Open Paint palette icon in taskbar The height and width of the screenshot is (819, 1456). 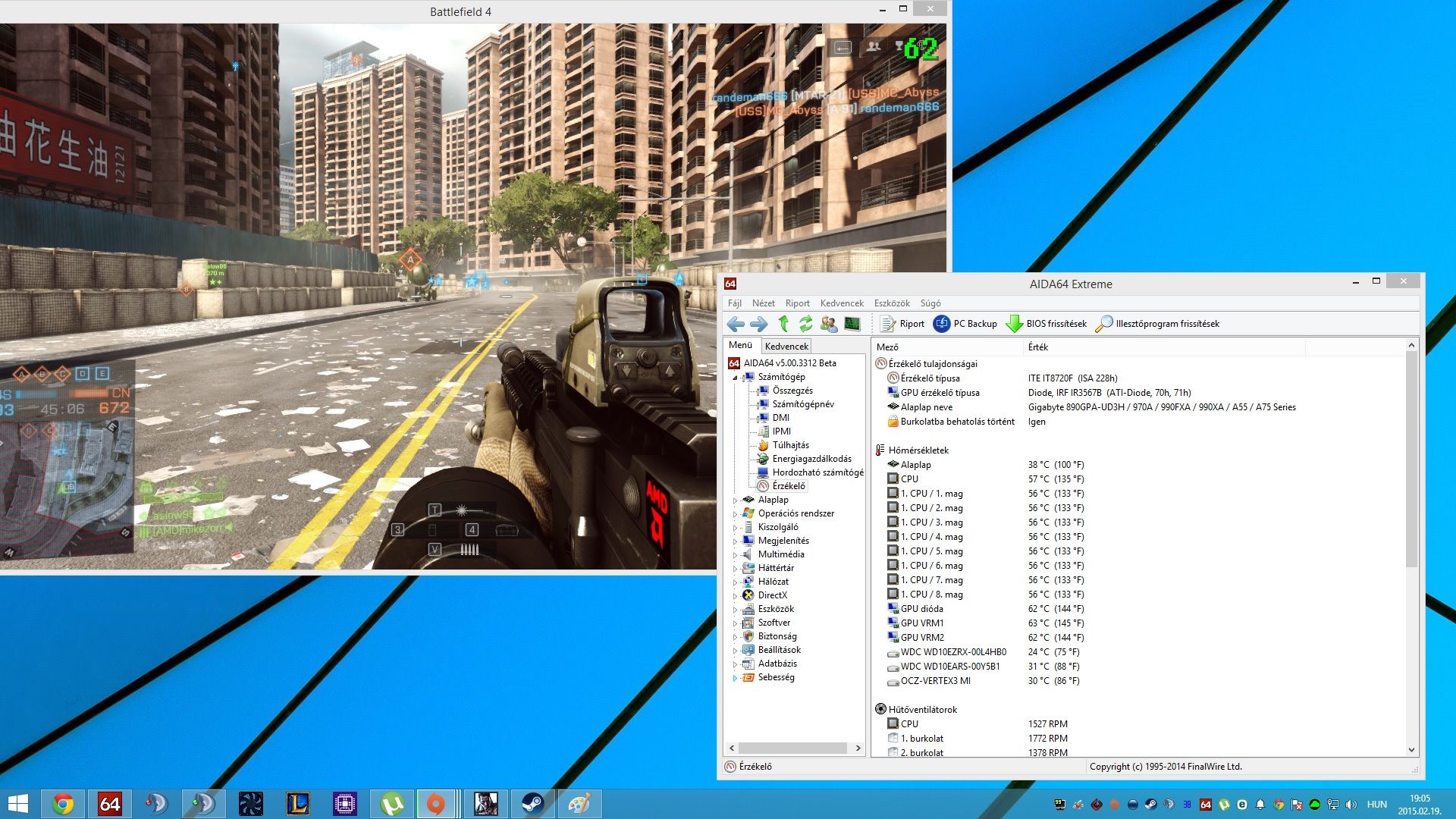pos(579,804)
